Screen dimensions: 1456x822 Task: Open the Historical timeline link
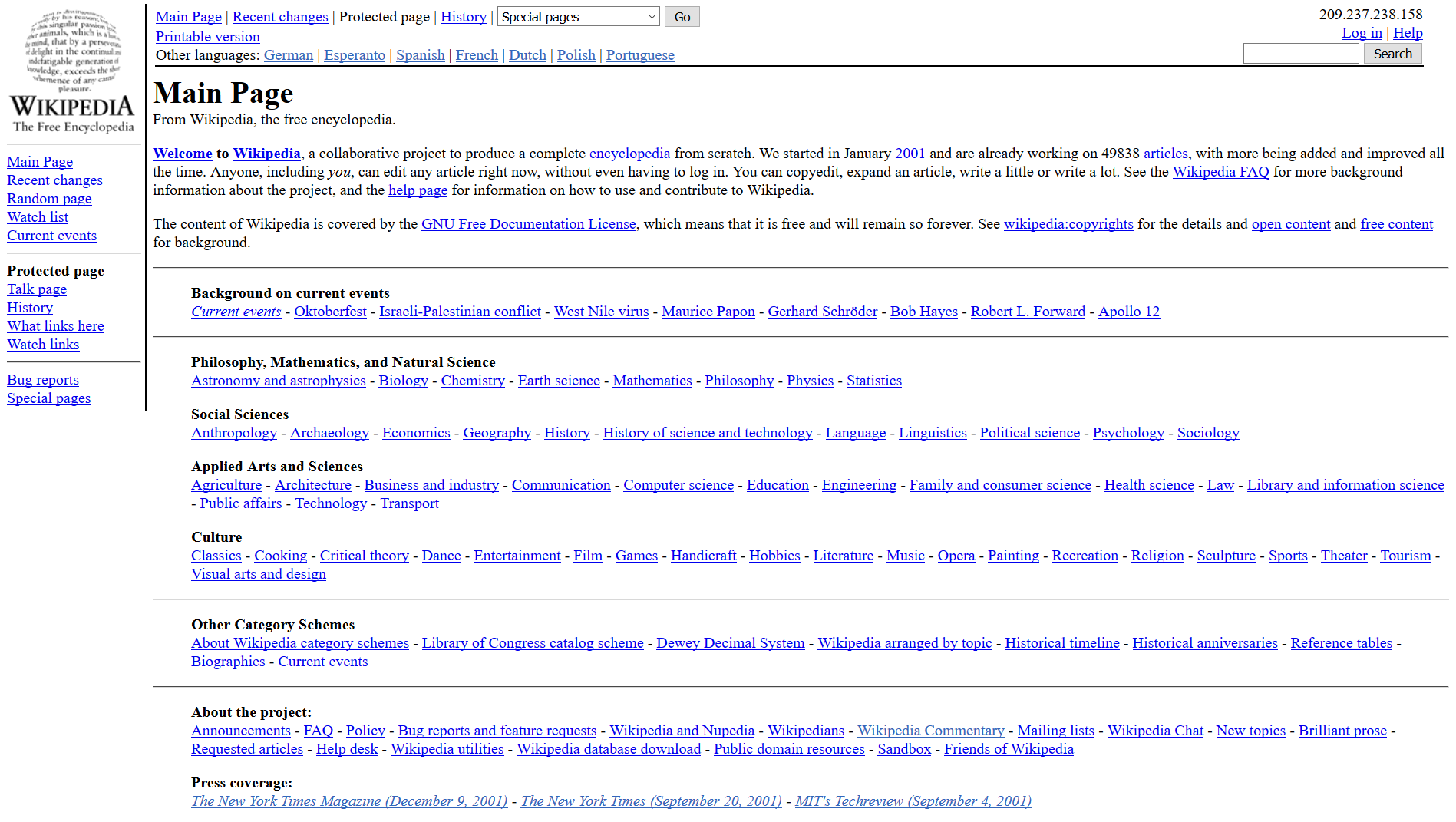1062,643
